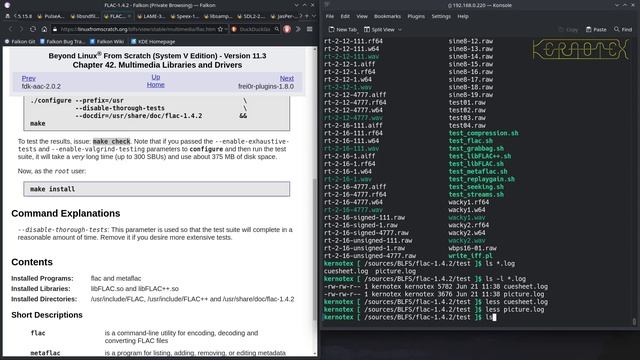This screenshot has height=360, width=640.
Task: Switch to the PulseAudio browser tab
Action: click(x=51, y=16)
